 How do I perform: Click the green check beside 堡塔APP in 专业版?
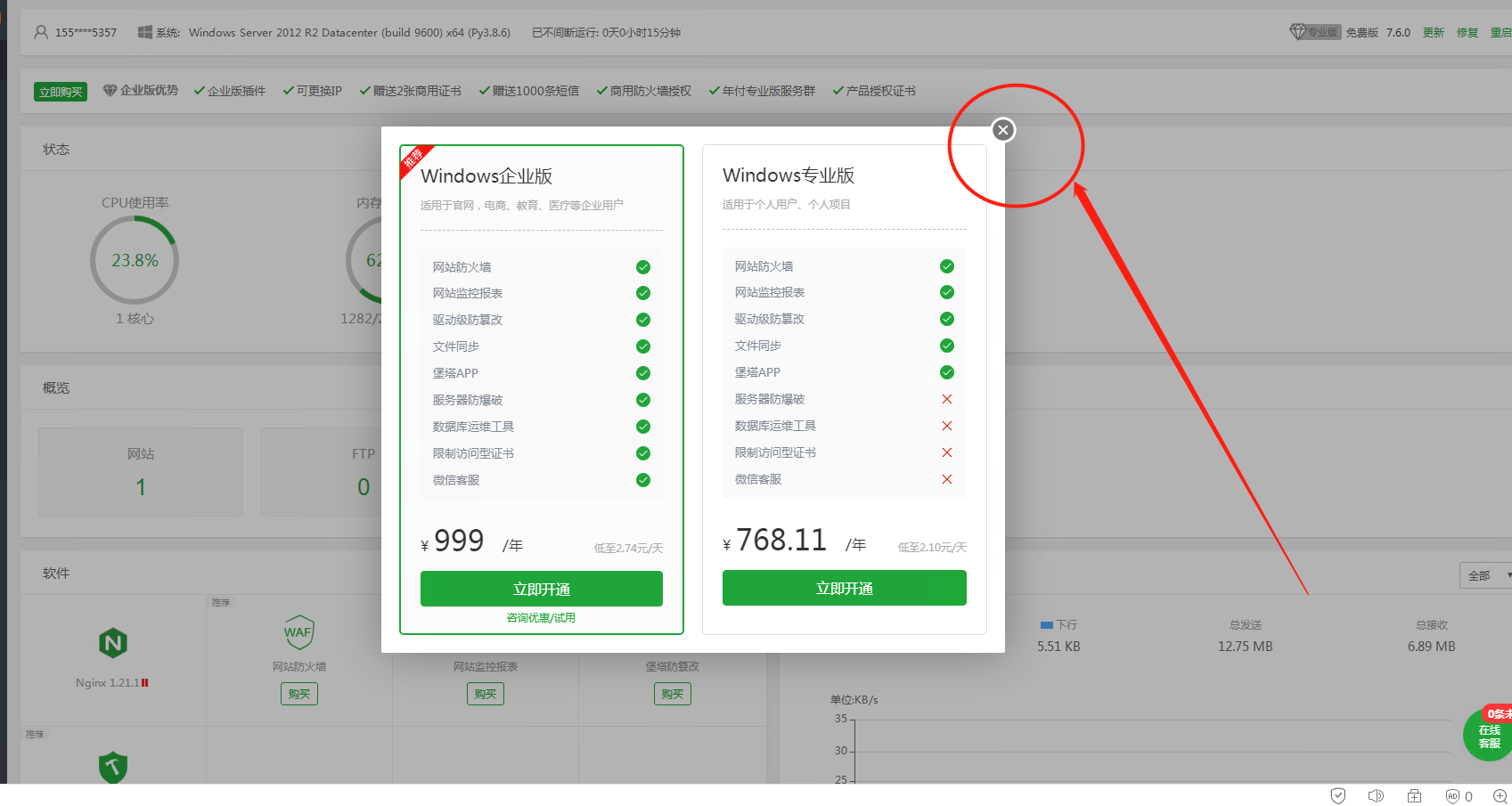click(x=947, y=372)
